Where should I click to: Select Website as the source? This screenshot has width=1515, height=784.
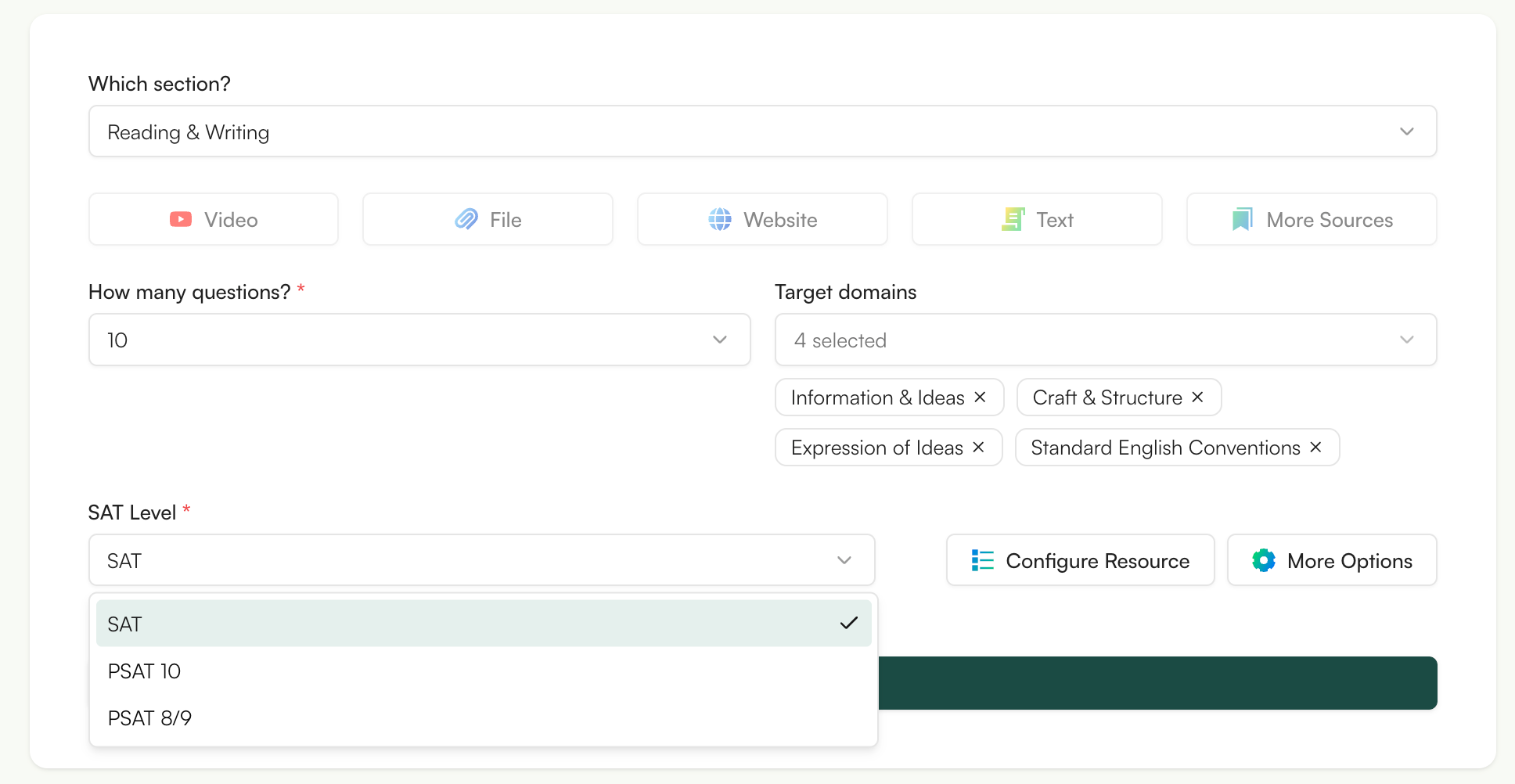[x=762, y=219]
